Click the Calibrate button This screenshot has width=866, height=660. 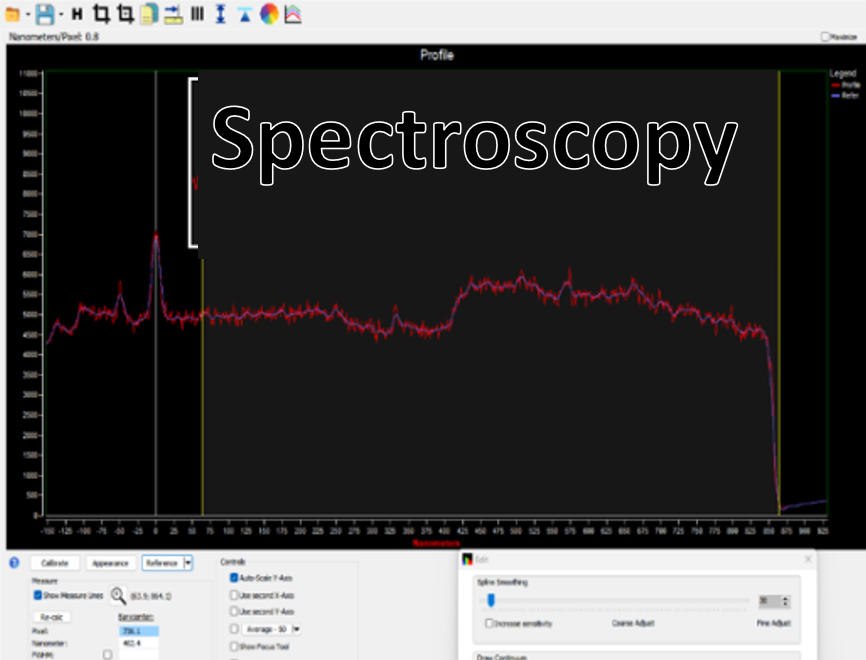coord(54,563)
